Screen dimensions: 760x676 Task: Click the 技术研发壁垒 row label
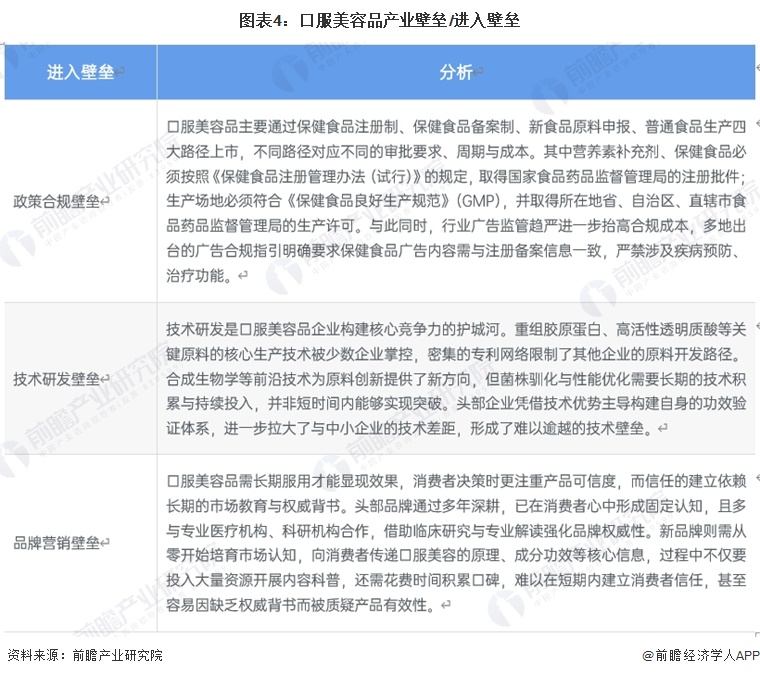pos(56,379)
